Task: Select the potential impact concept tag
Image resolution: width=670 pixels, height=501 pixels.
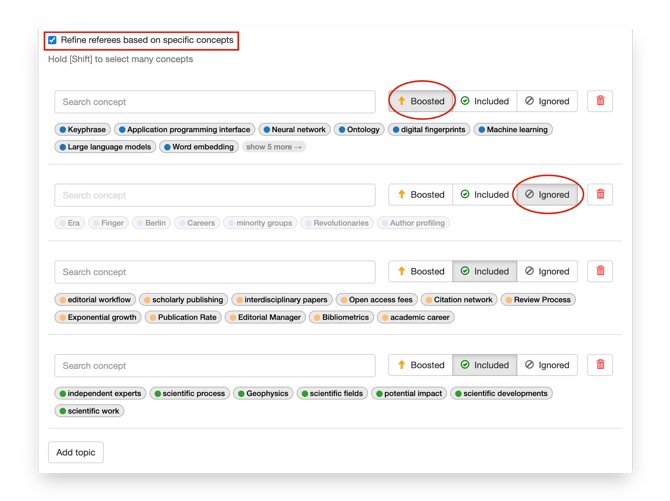Action: point(409,394)
